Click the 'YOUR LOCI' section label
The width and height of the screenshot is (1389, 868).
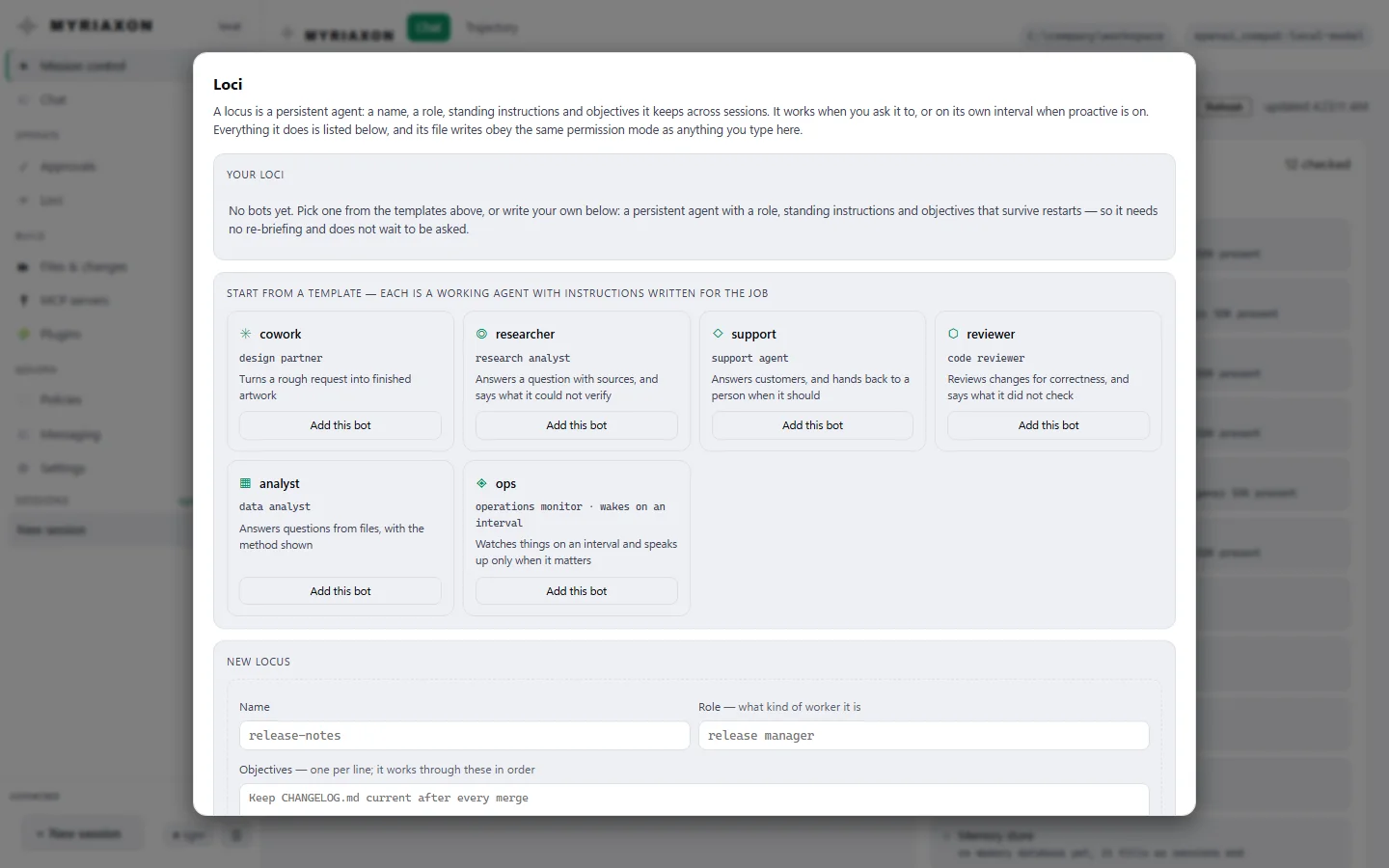[256, 175]
